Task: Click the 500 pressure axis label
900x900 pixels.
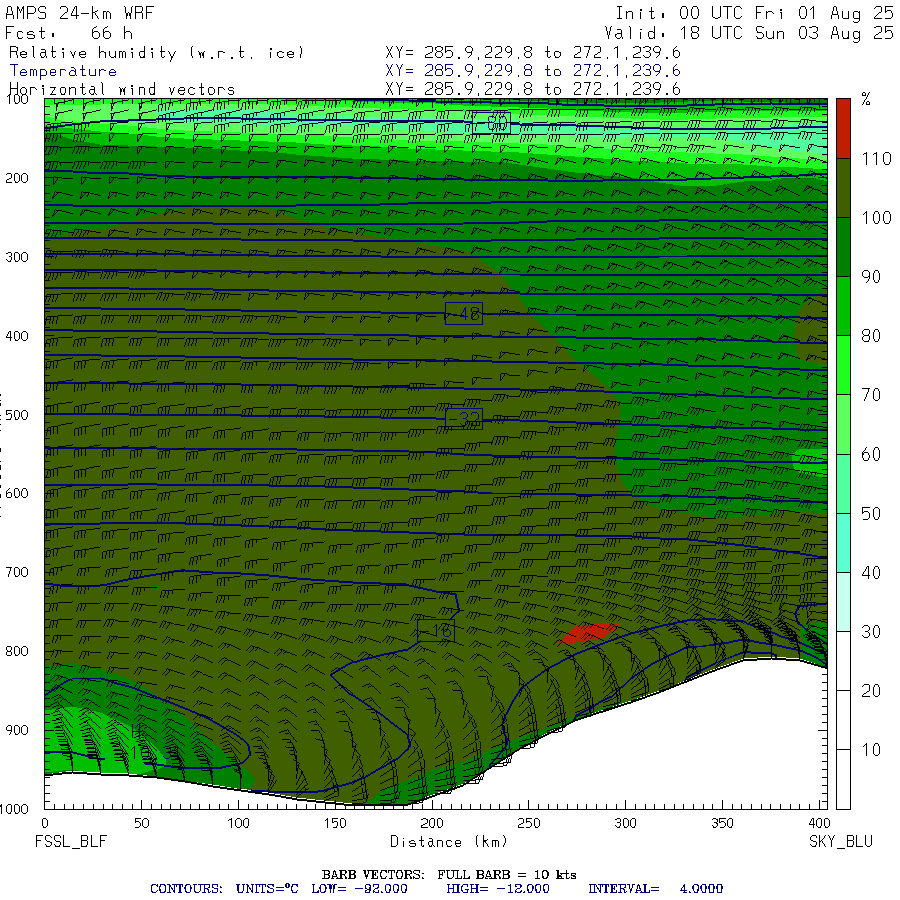Action: pos(17,415)
